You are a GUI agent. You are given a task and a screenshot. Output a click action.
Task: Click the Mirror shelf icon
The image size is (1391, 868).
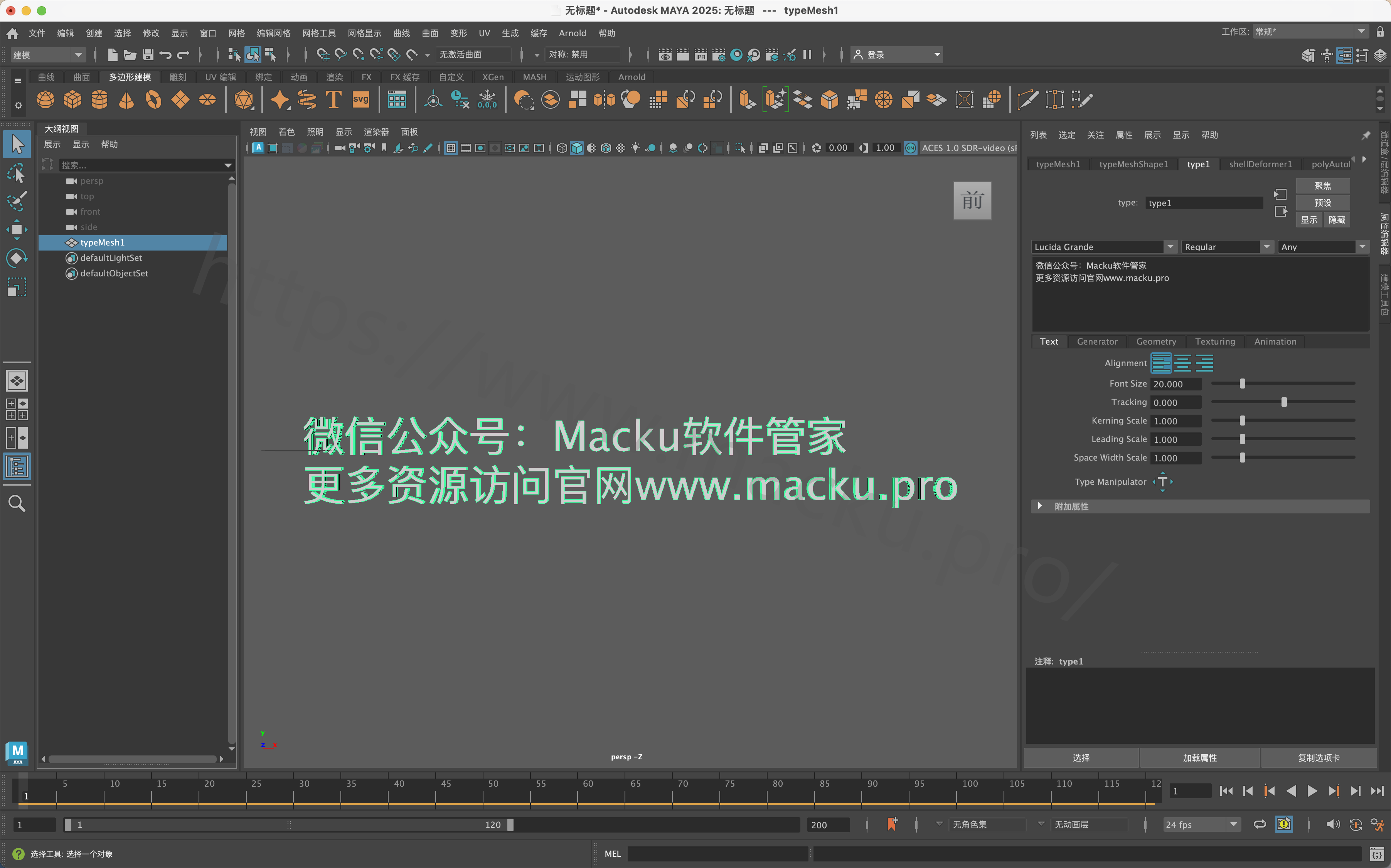pyautogui.click(x=605, y=100)
